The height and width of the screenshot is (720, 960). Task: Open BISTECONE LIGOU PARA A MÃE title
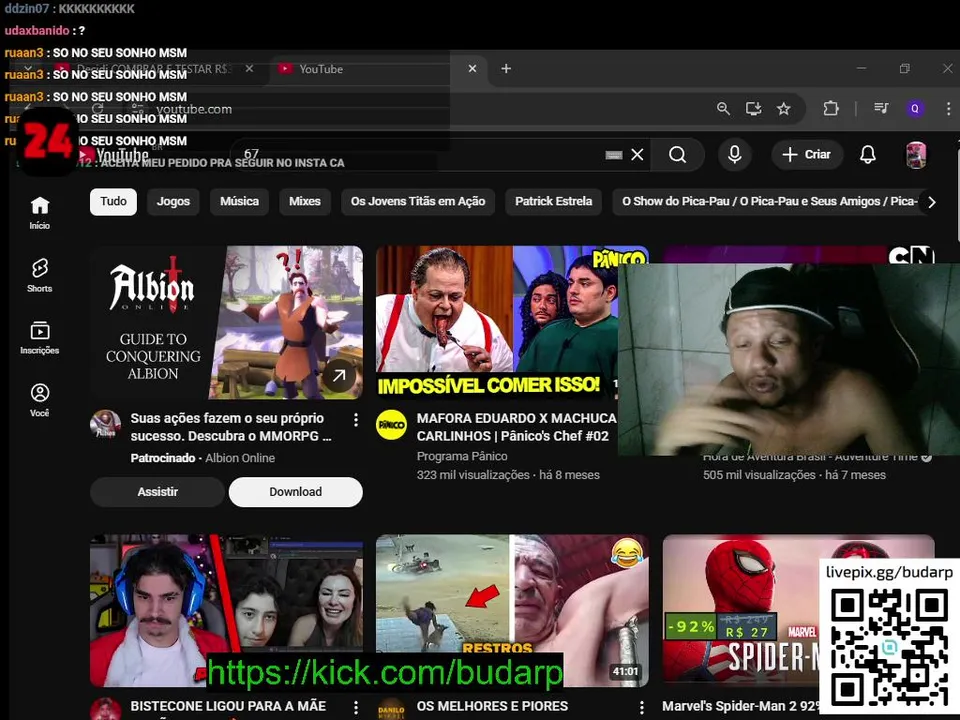[228, 707]
